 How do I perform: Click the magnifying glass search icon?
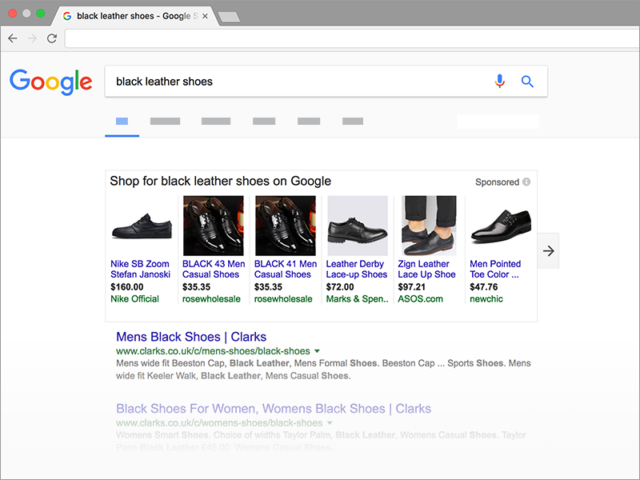(527, 82)
